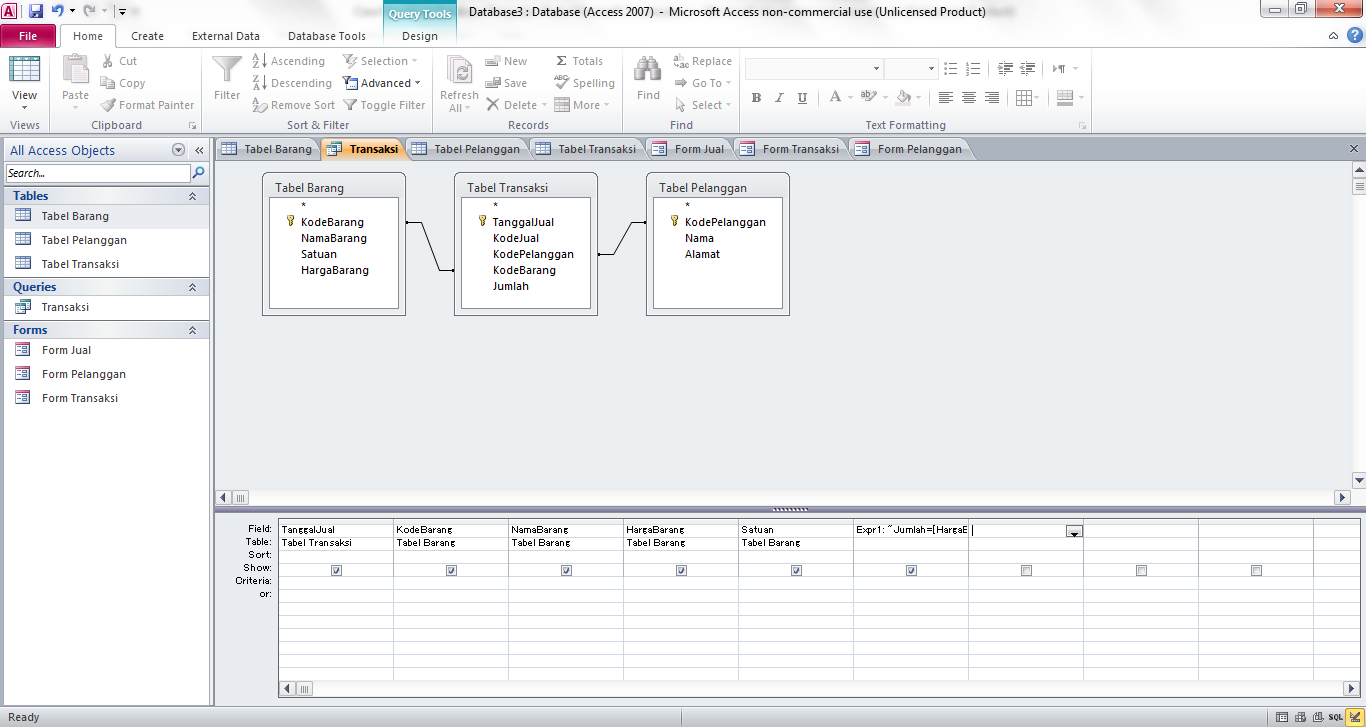Check Show box in empty seventh column

[x=1026, y=571]
